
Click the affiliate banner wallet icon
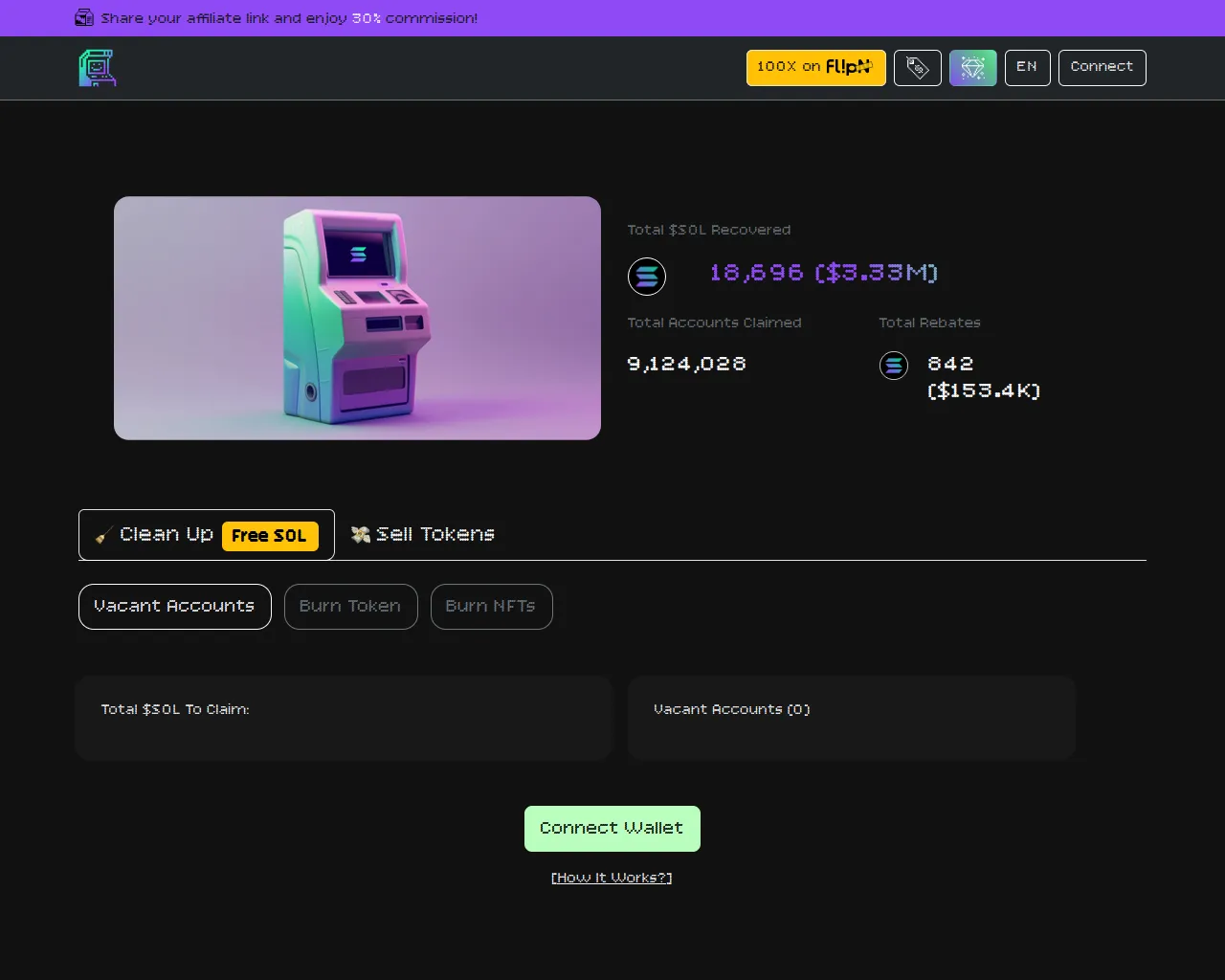pos(84,18)
